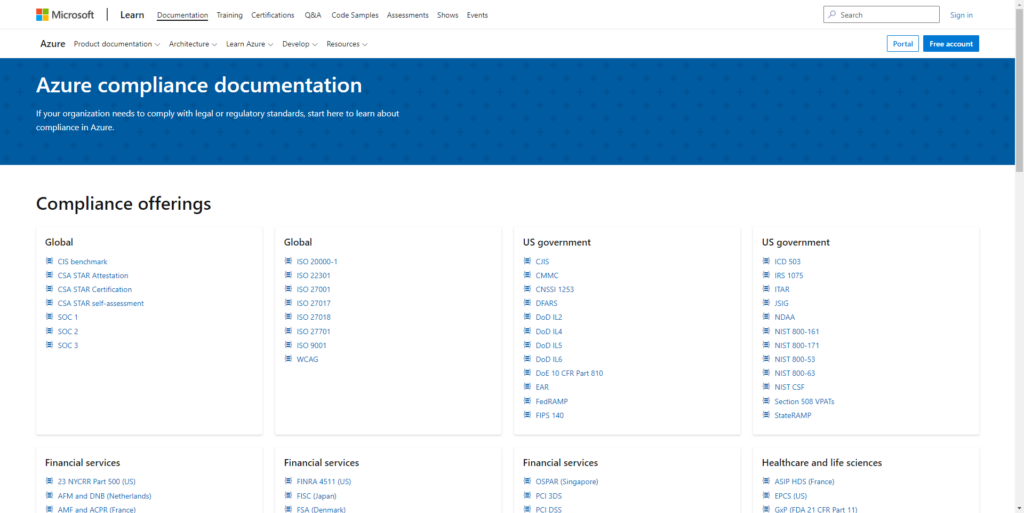Click the document icon beside FedRAMP
The height and width of the screenshot is (513, 1024).
[x=527, y=401]
